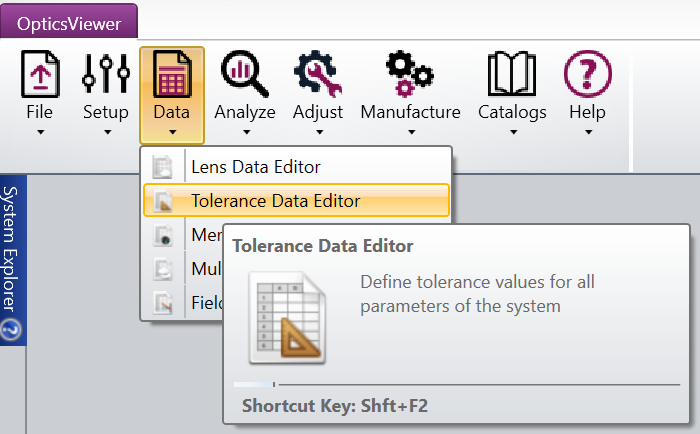The image size is (700, 434).
Task: Select the Tolerance Data Editor menu entry
Action: [x=275, y=201]
